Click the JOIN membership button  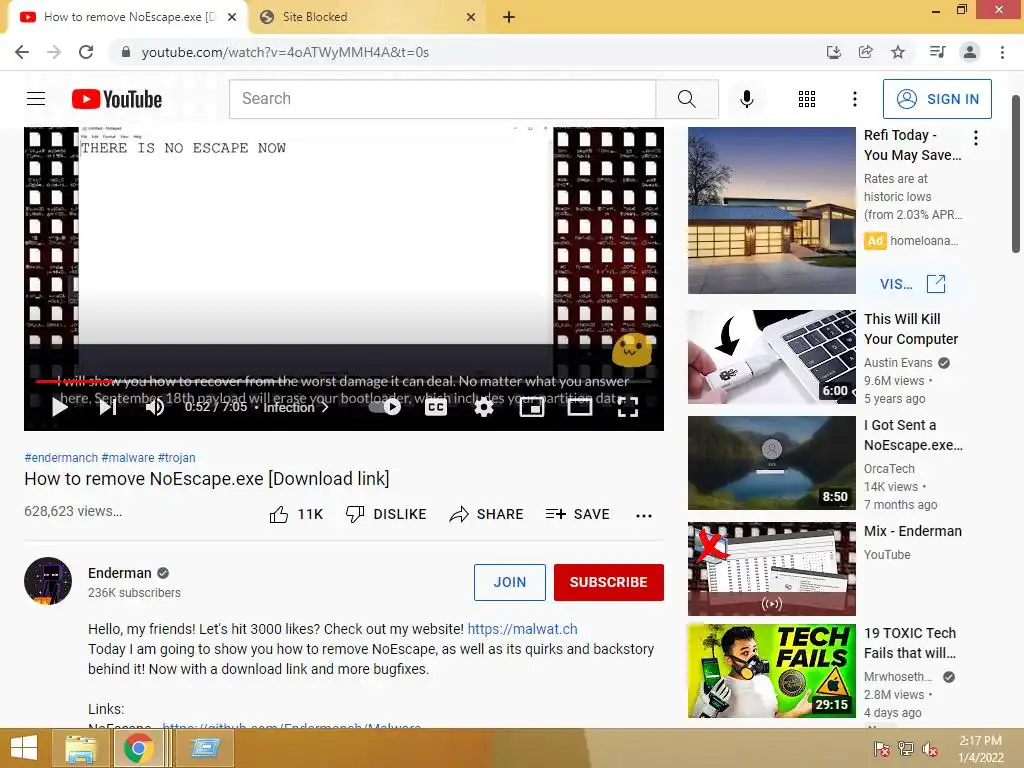[509, 582]
